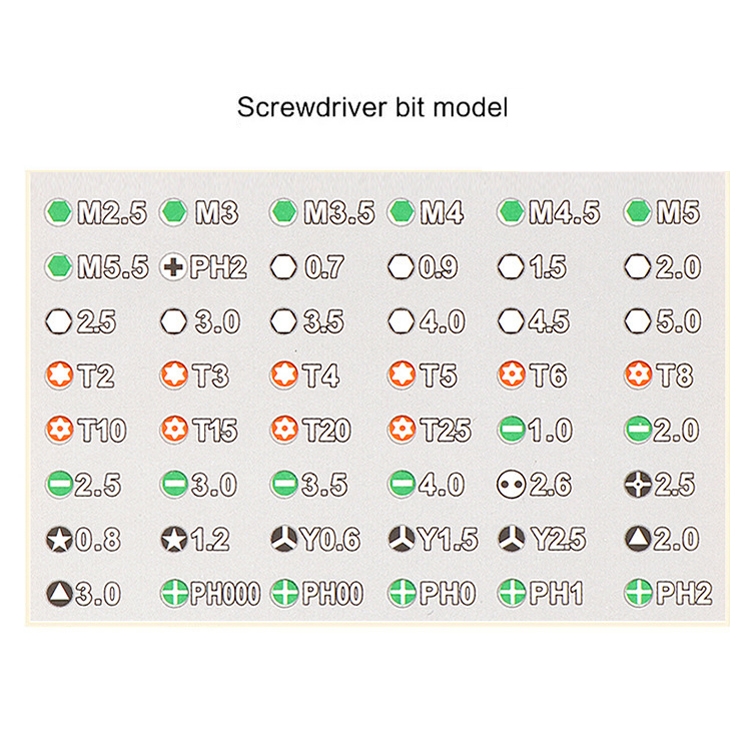Select the green hexagon icon for M4.5

pyautogui.click(x=512, y=212)
